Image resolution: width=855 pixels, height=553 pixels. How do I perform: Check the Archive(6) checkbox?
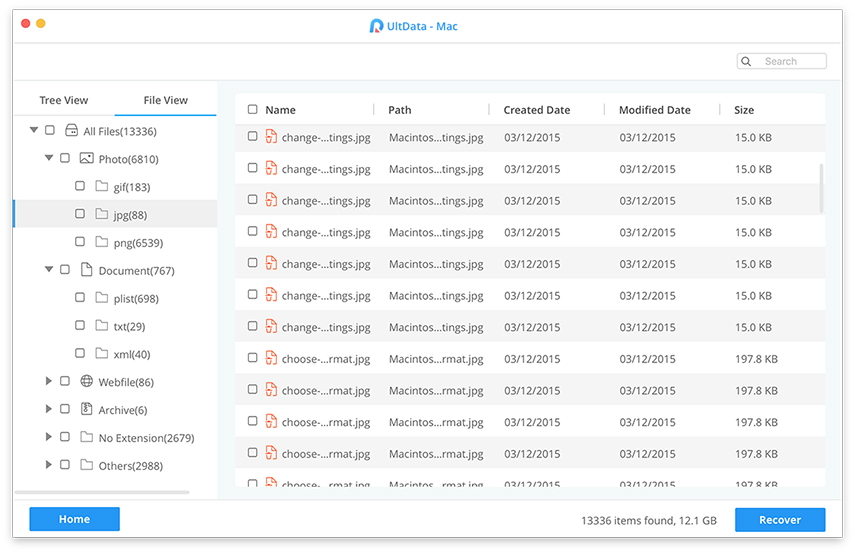click(65, 408)
